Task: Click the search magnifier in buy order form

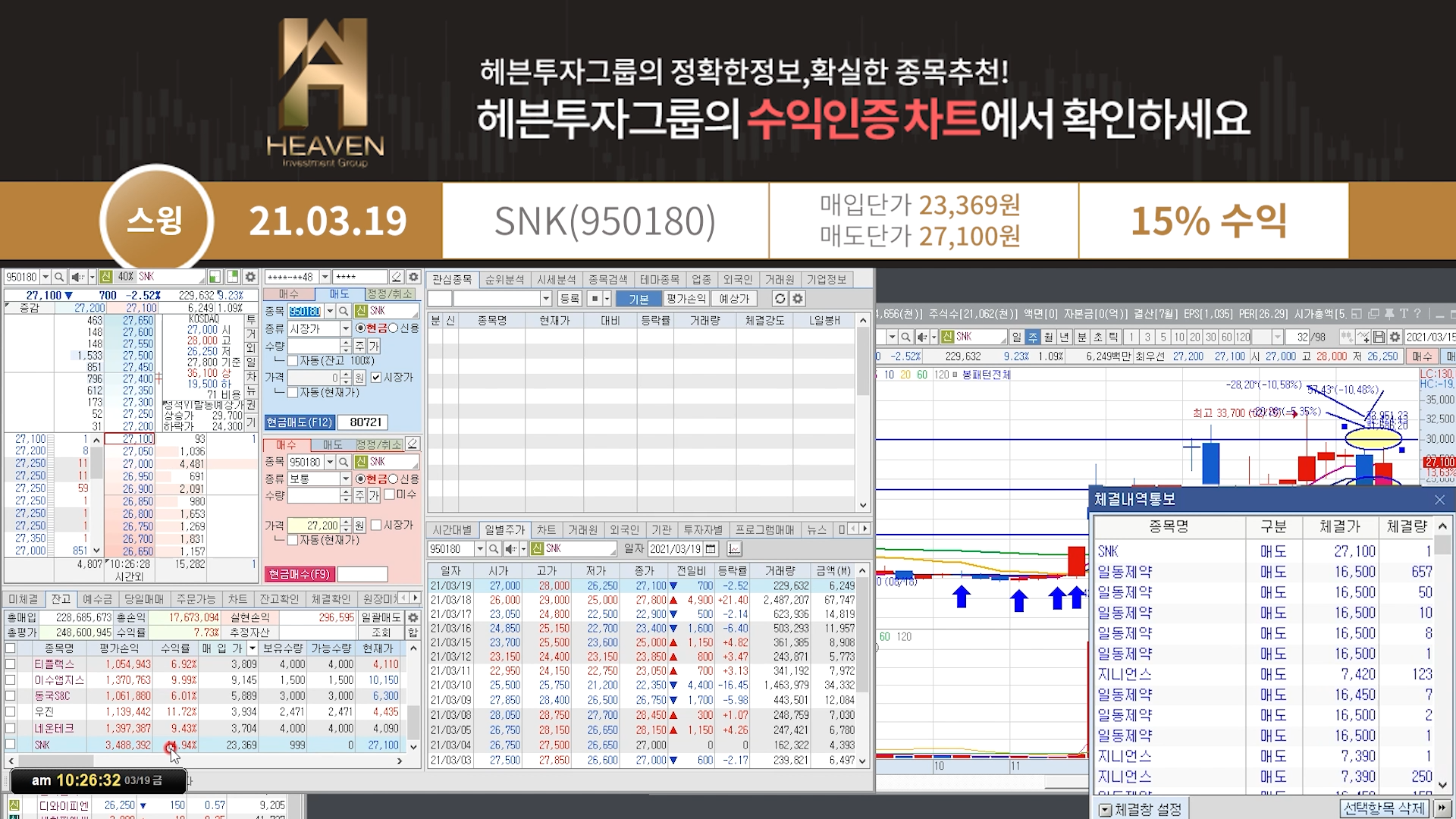Action: 344,462
